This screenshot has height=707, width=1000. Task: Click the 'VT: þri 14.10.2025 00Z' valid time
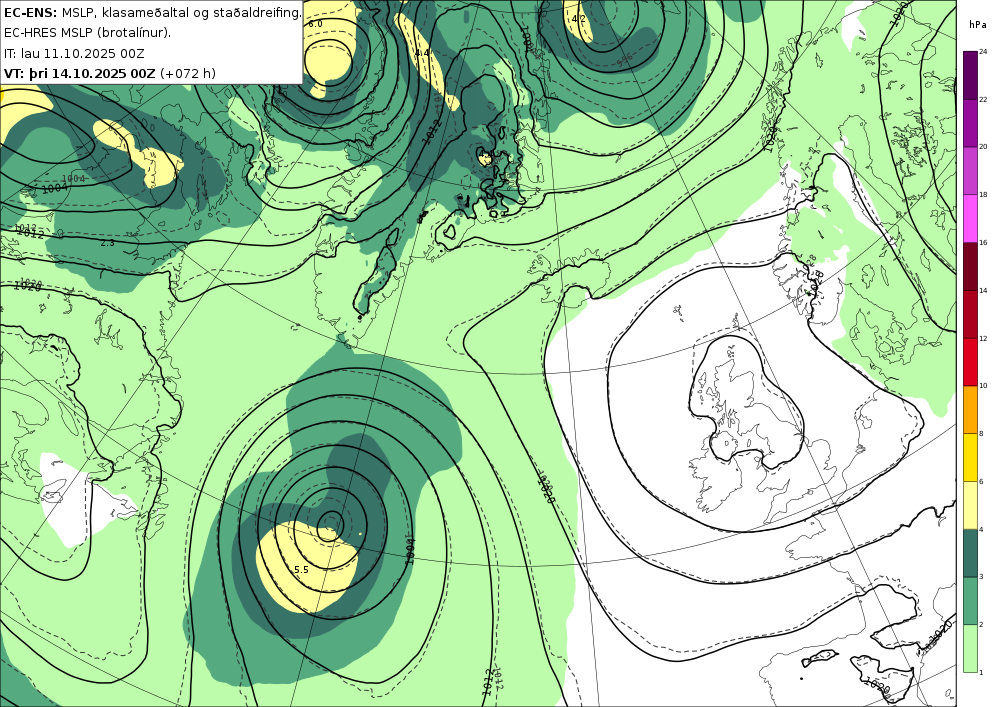point(79,73)
